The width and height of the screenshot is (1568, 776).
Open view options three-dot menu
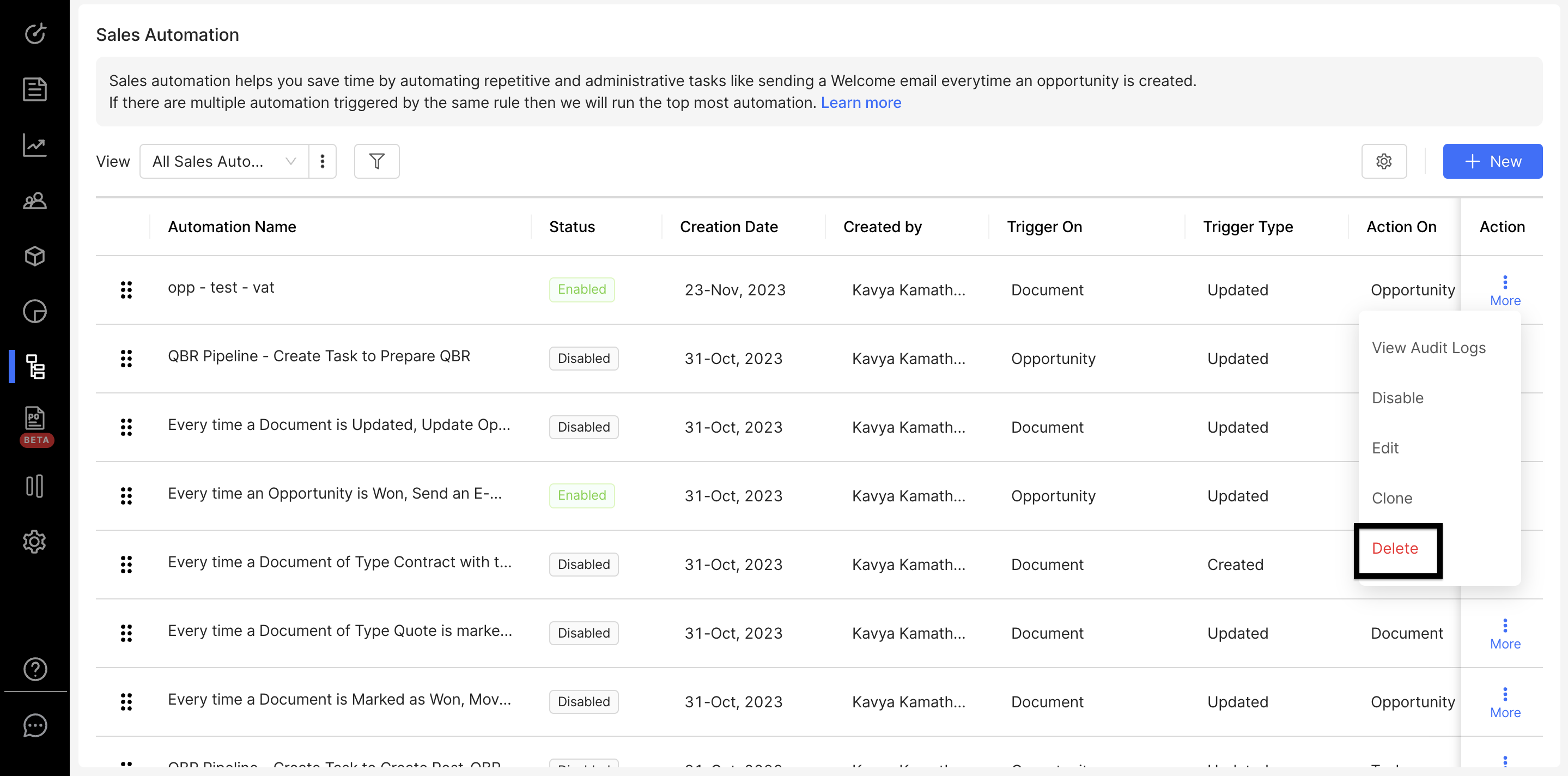click(x=322, y=161)
